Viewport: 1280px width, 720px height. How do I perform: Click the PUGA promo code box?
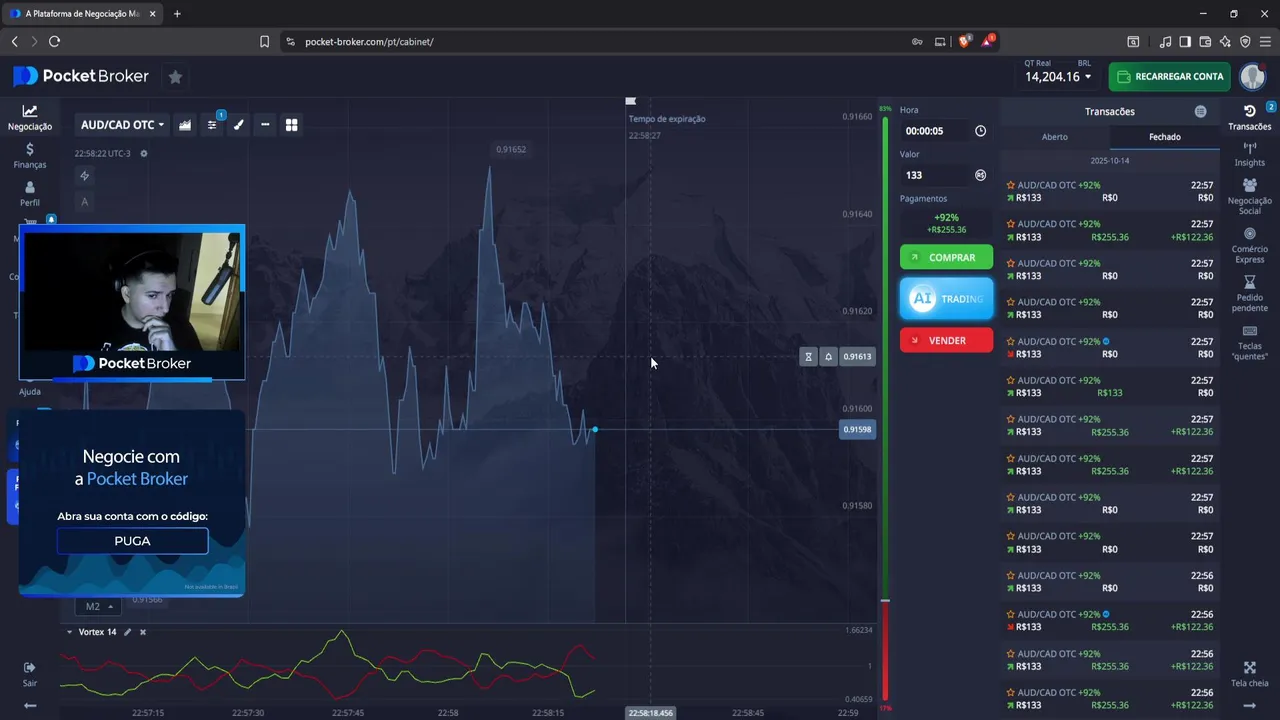coord(132,541)
